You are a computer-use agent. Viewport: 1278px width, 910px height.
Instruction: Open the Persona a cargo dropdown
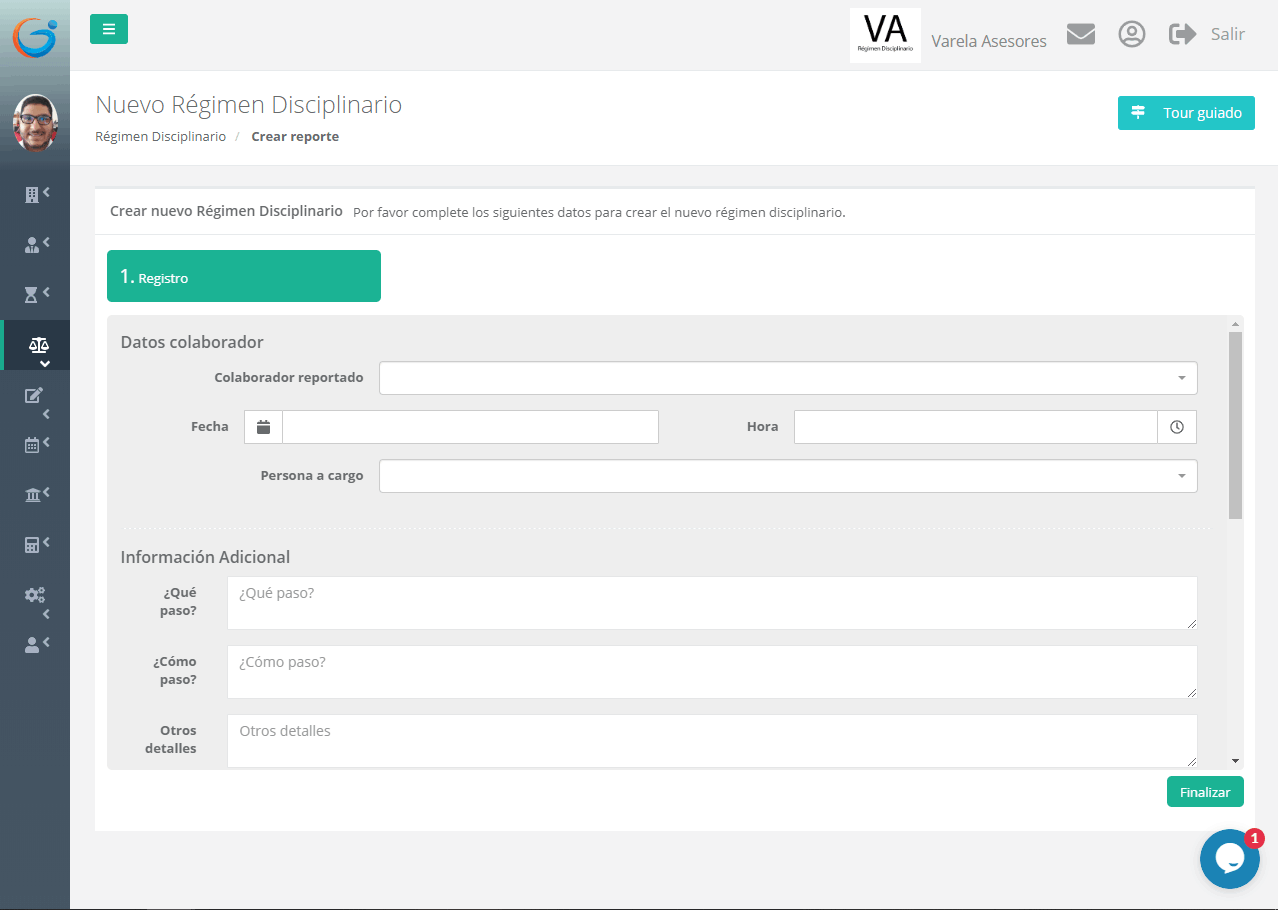tap(787, 476)
